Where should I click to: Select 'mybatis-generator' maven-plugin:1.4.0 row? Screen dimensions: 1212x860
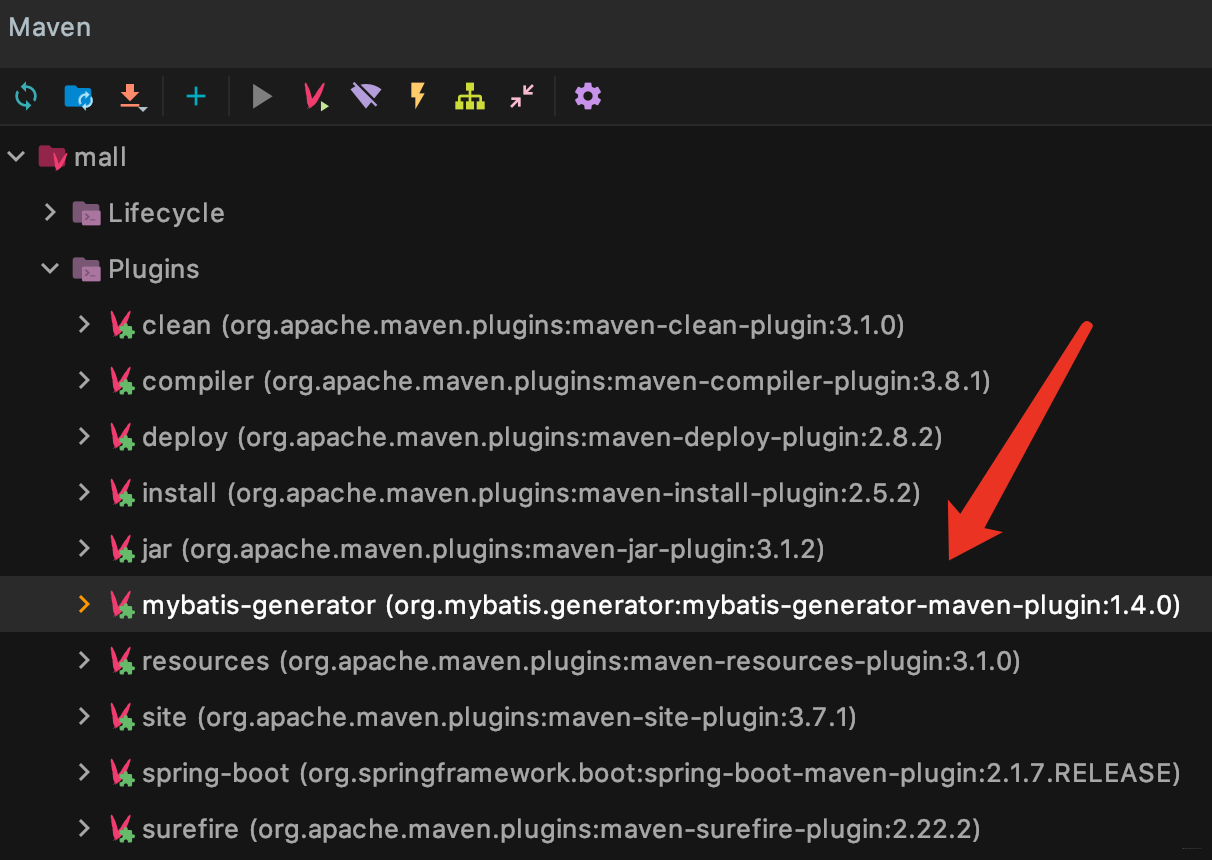coord(606,604)
